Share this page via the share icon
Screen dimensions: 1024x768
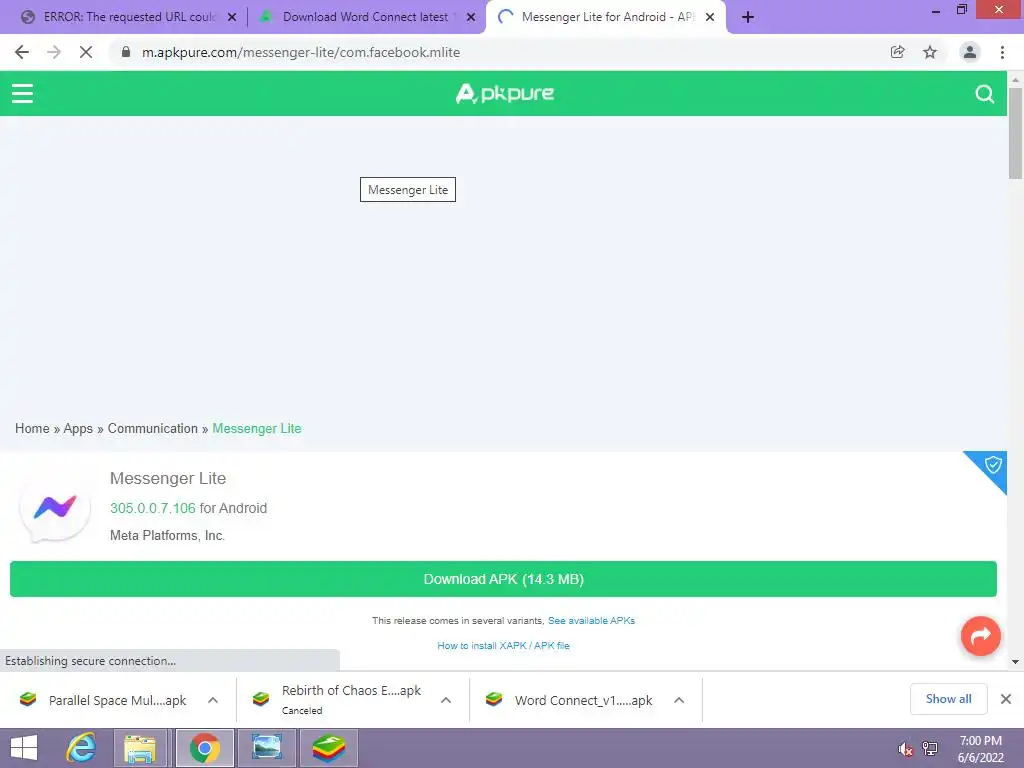click(897, 52)
